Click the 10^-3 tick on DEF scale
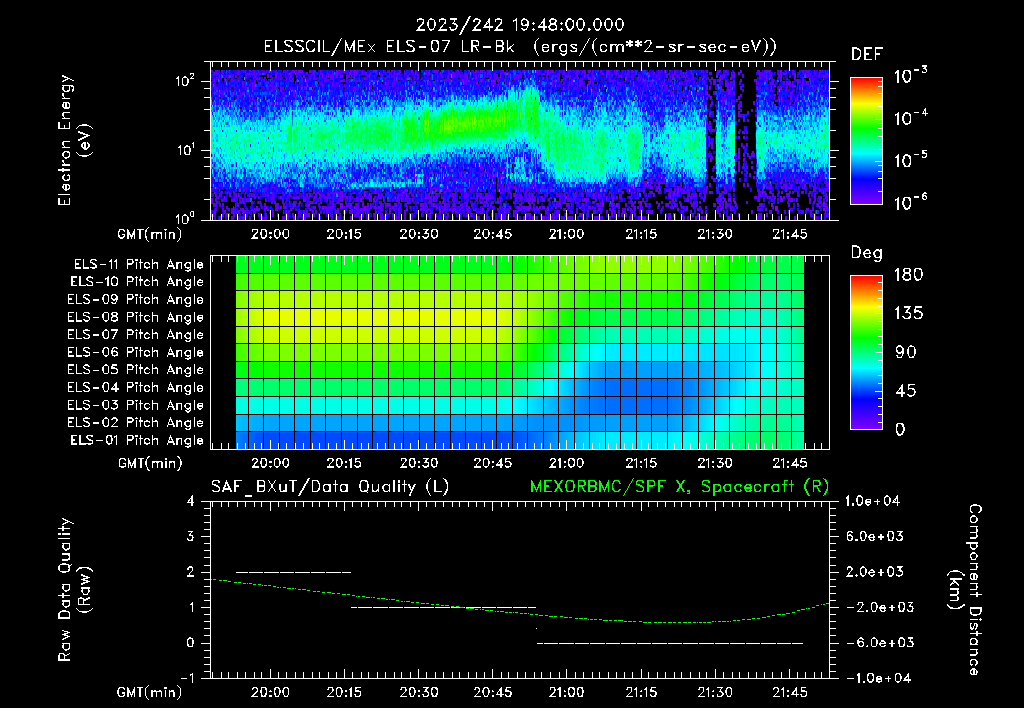Screen dimensions: 1024x708 click(x=910, y=76)
